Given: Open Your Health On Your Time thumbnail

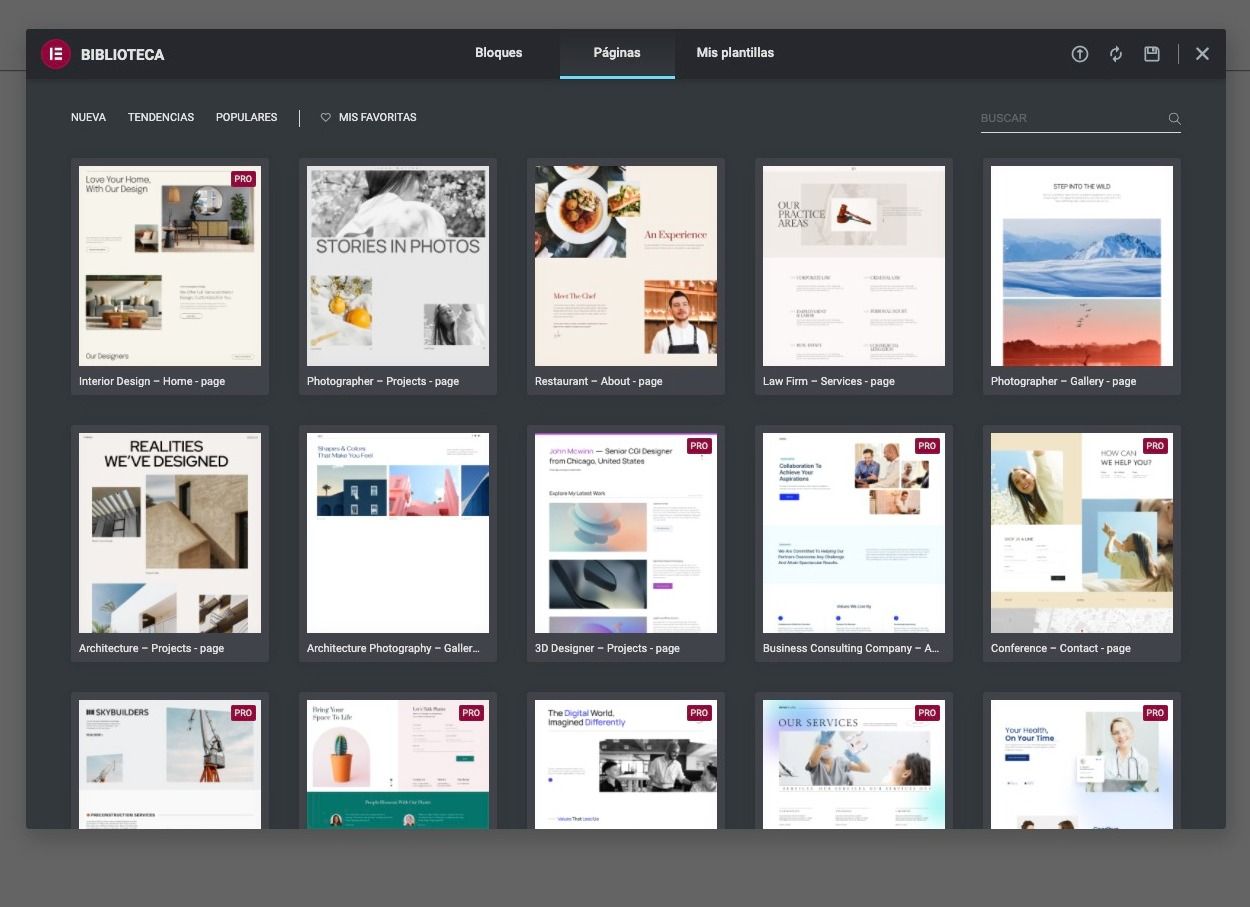Looking at the screenshot, I should 1082,764.
